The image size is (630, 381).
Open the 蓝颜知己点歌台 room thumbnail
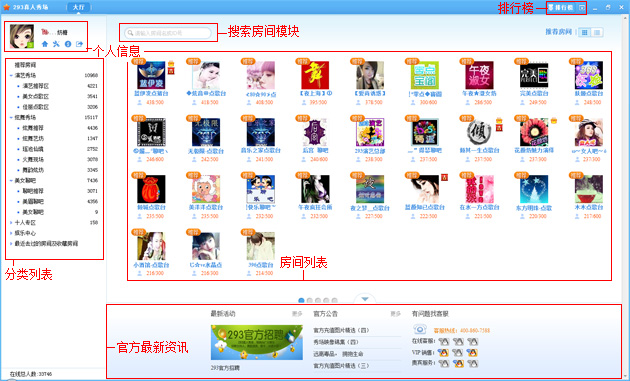click(424, 189)
